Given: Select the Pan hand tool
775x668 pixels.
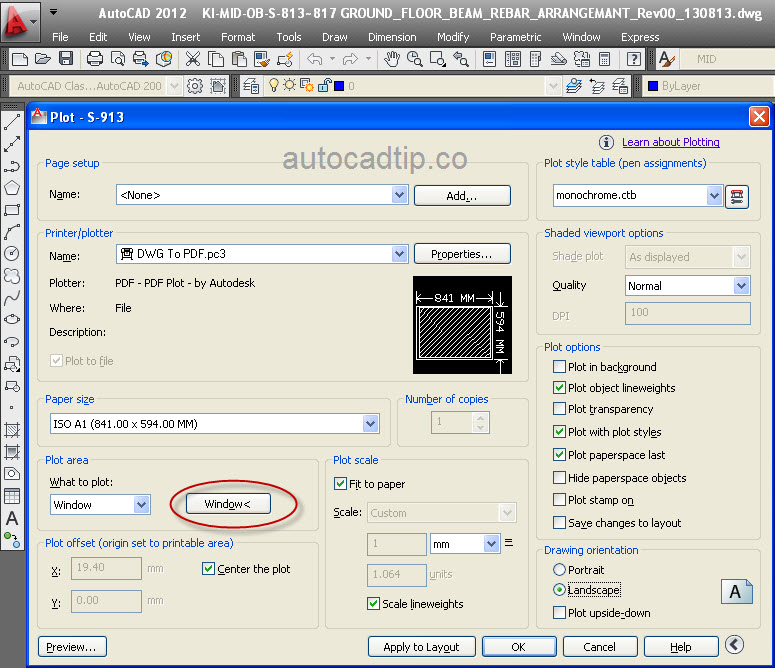Looking at the screenshot, I should [x=392, y=59].
